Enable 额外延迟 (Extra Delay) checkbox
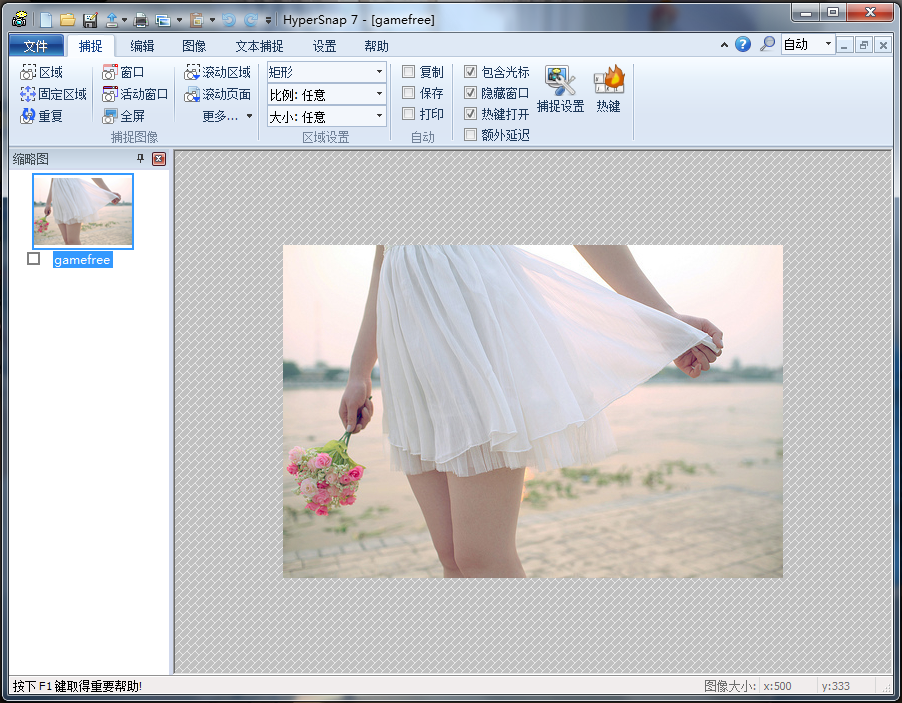The height and width of the screenshot is (703, 902). coord(471,135)
